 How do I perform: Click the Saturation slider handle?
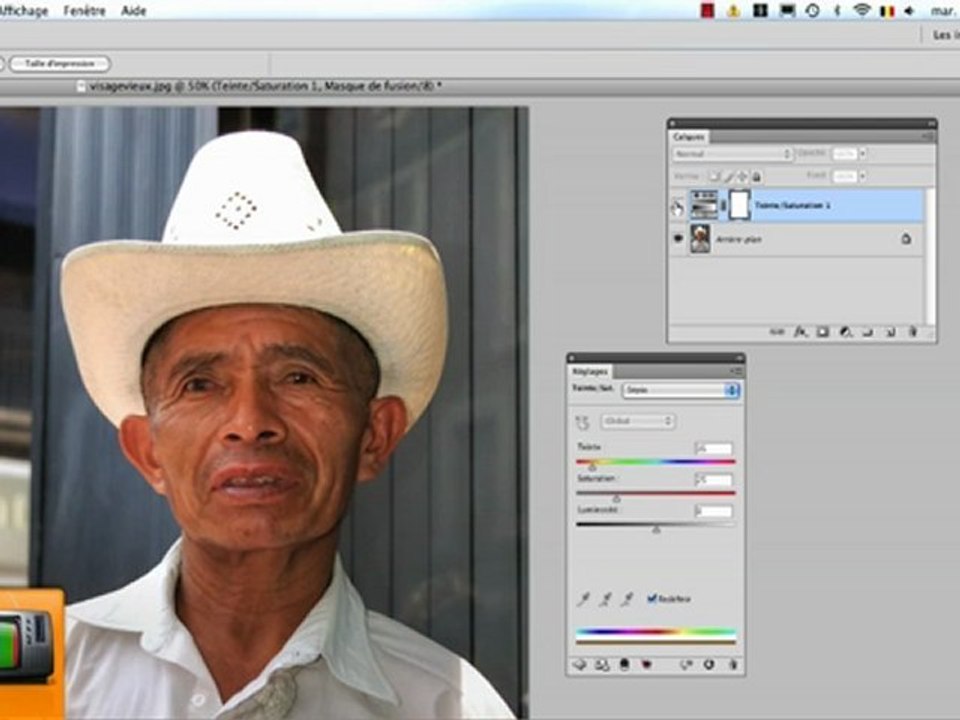point(617,498)
